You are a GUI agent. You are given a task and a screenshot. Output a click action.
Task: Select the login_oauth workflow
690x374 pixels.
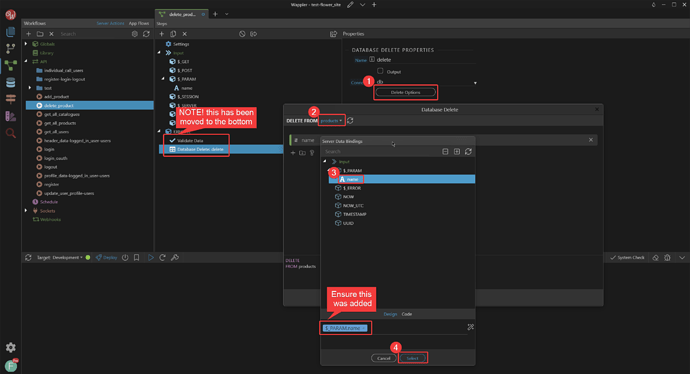point(55,158)
